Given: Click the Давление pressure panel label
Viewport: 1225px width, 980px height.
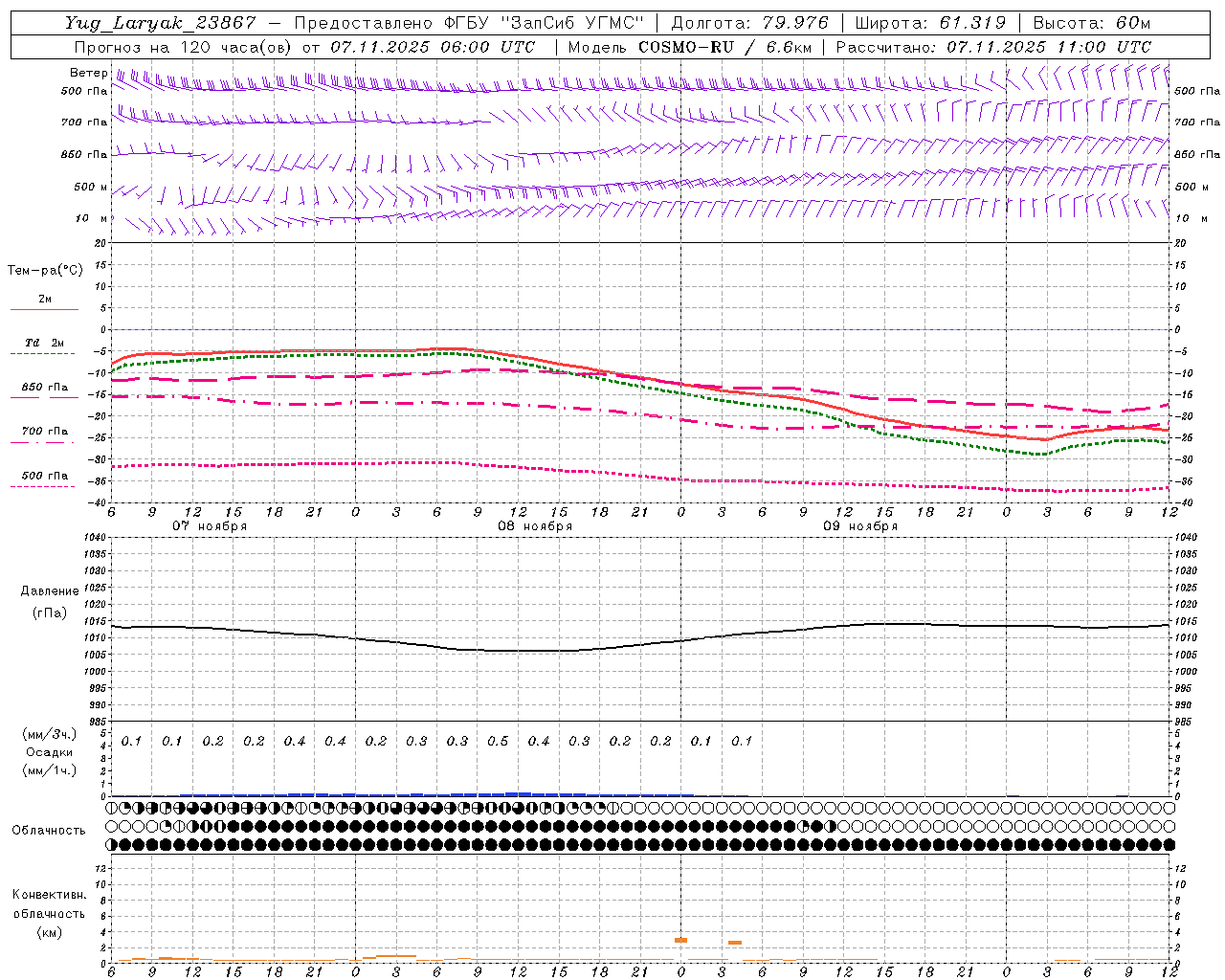Looking at the screenshot, I should 50,590.
